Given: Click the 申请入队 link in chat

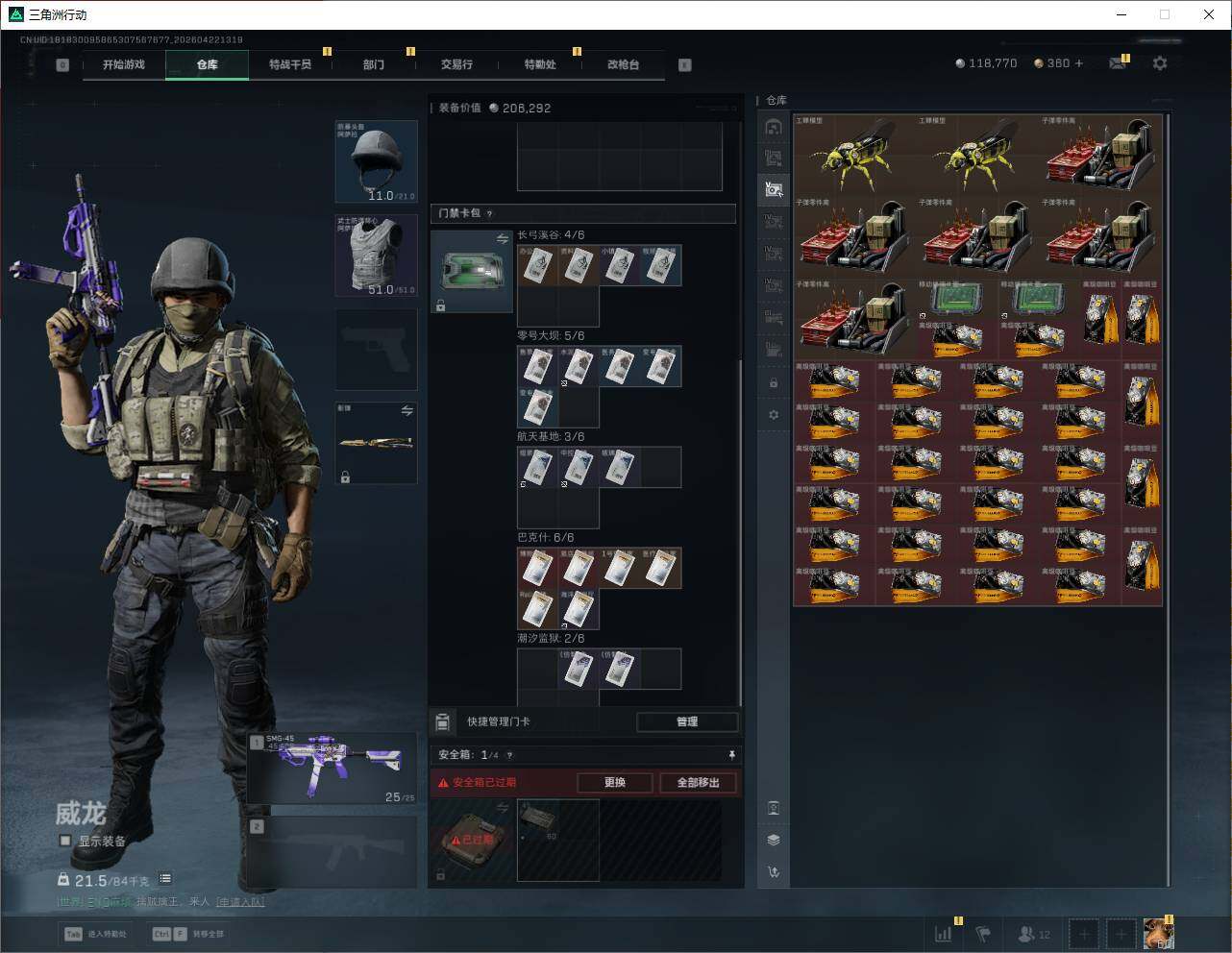Looking at the screenshot, I should 240,902.
